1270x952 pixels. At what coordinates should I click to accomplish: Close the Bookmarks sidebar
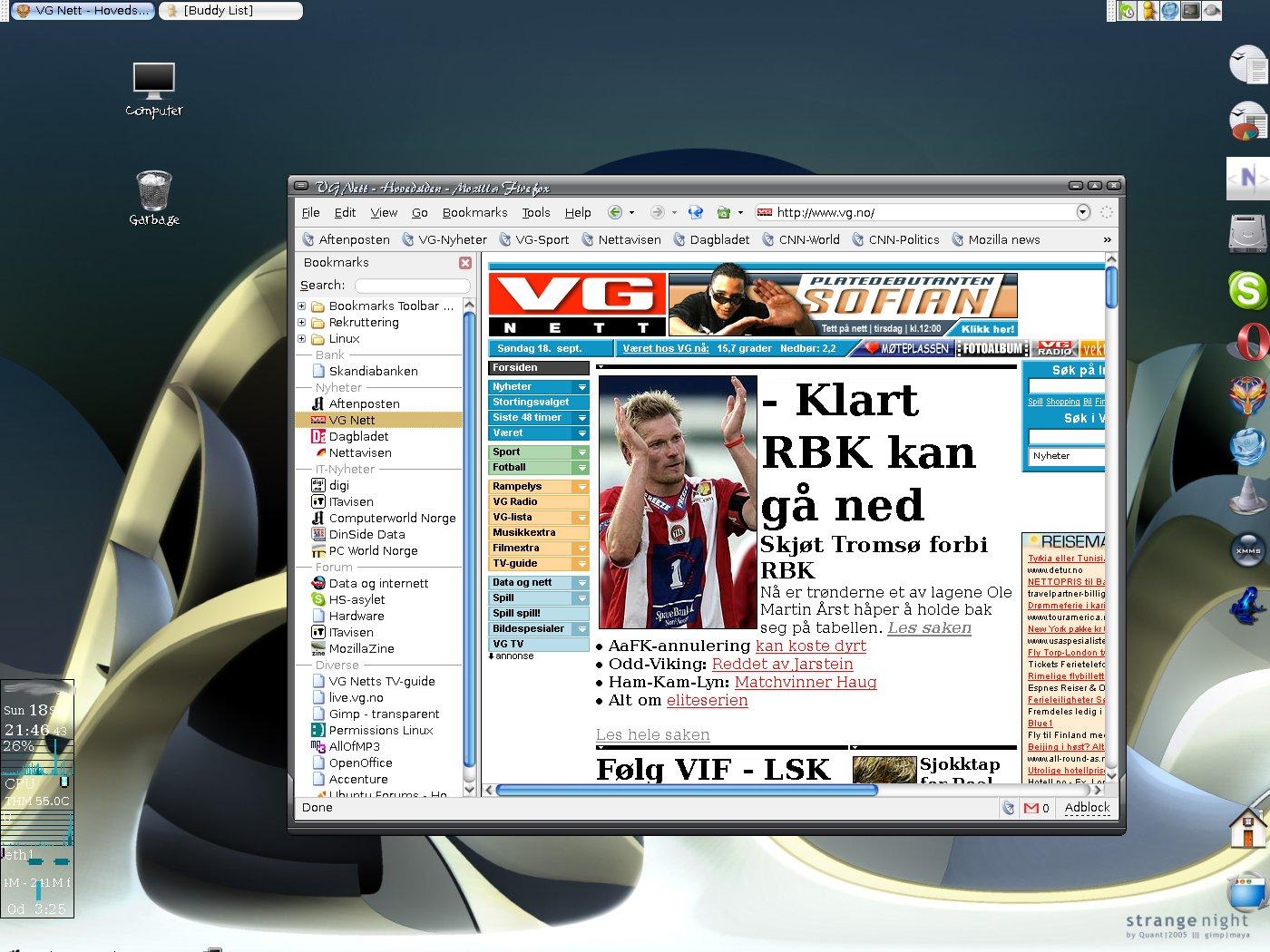coord(465,262)
